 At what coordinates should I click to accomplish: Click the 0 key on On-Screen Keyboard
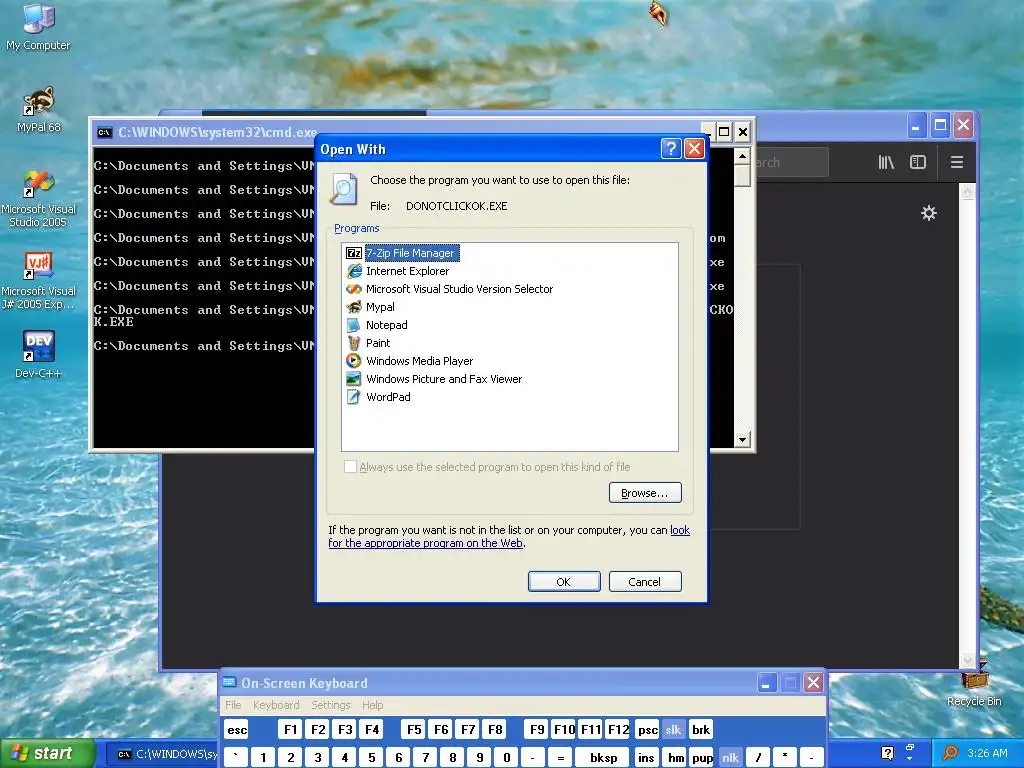coord(507,758)
